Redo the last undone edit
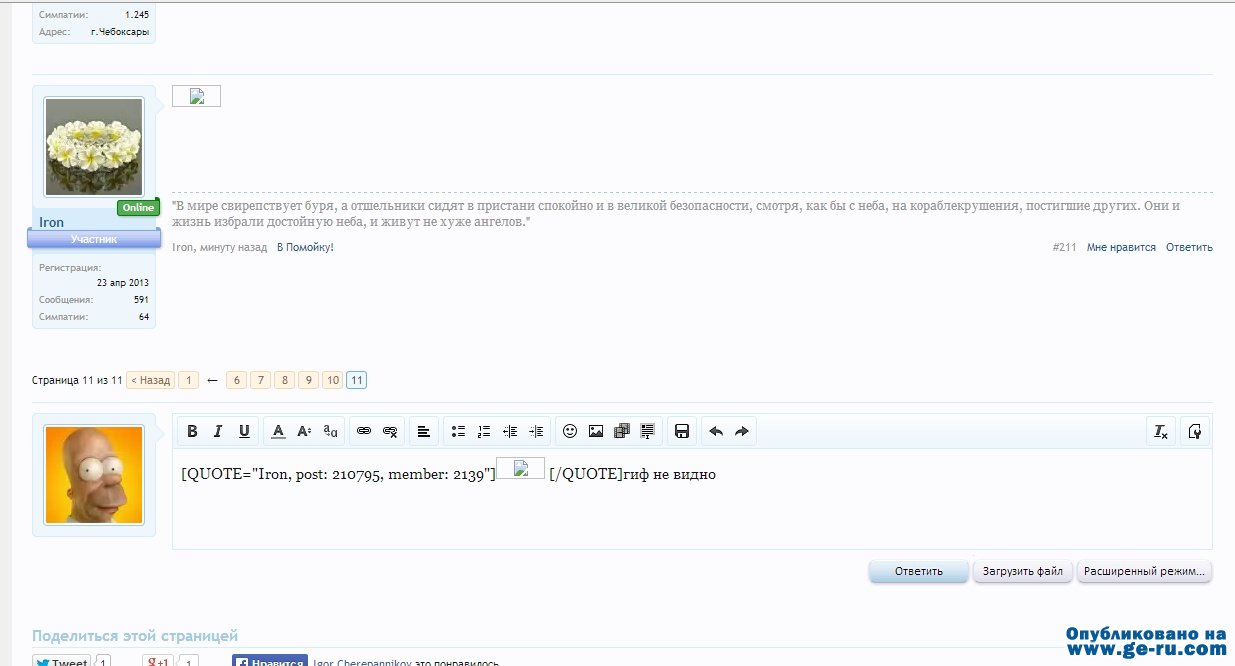 [742, 431]
